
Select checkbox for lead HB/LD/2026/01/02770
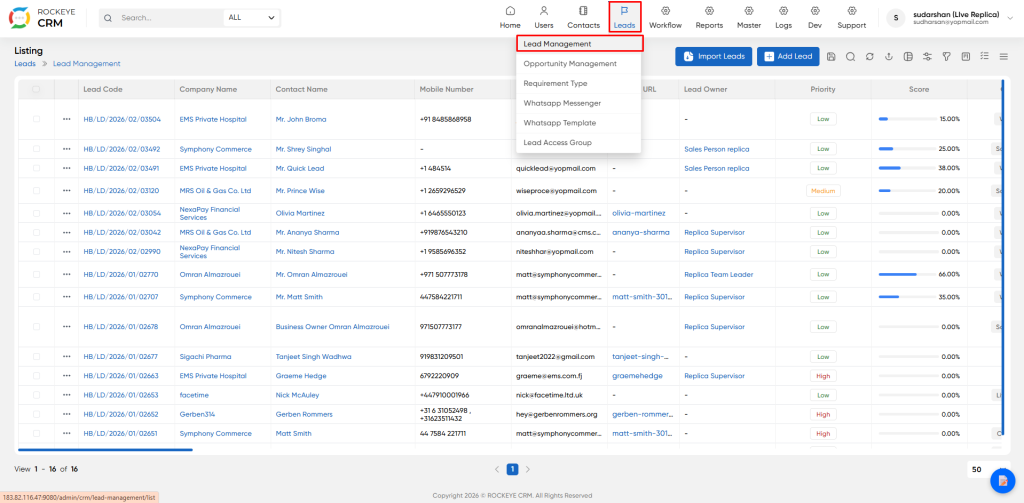[36, 275]
